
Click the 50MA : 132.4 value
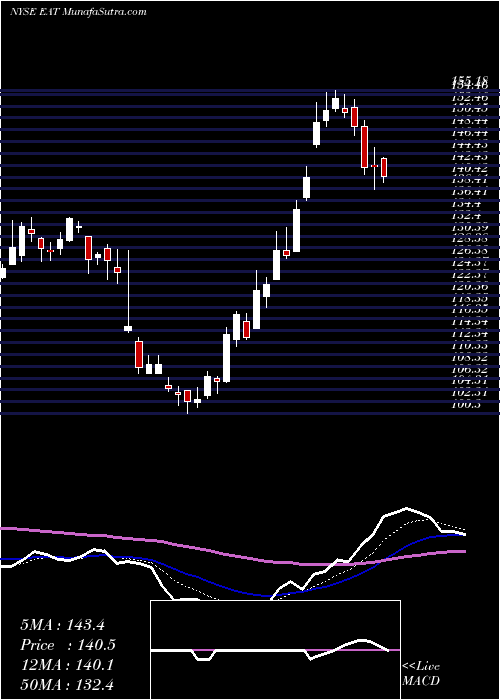67,684
